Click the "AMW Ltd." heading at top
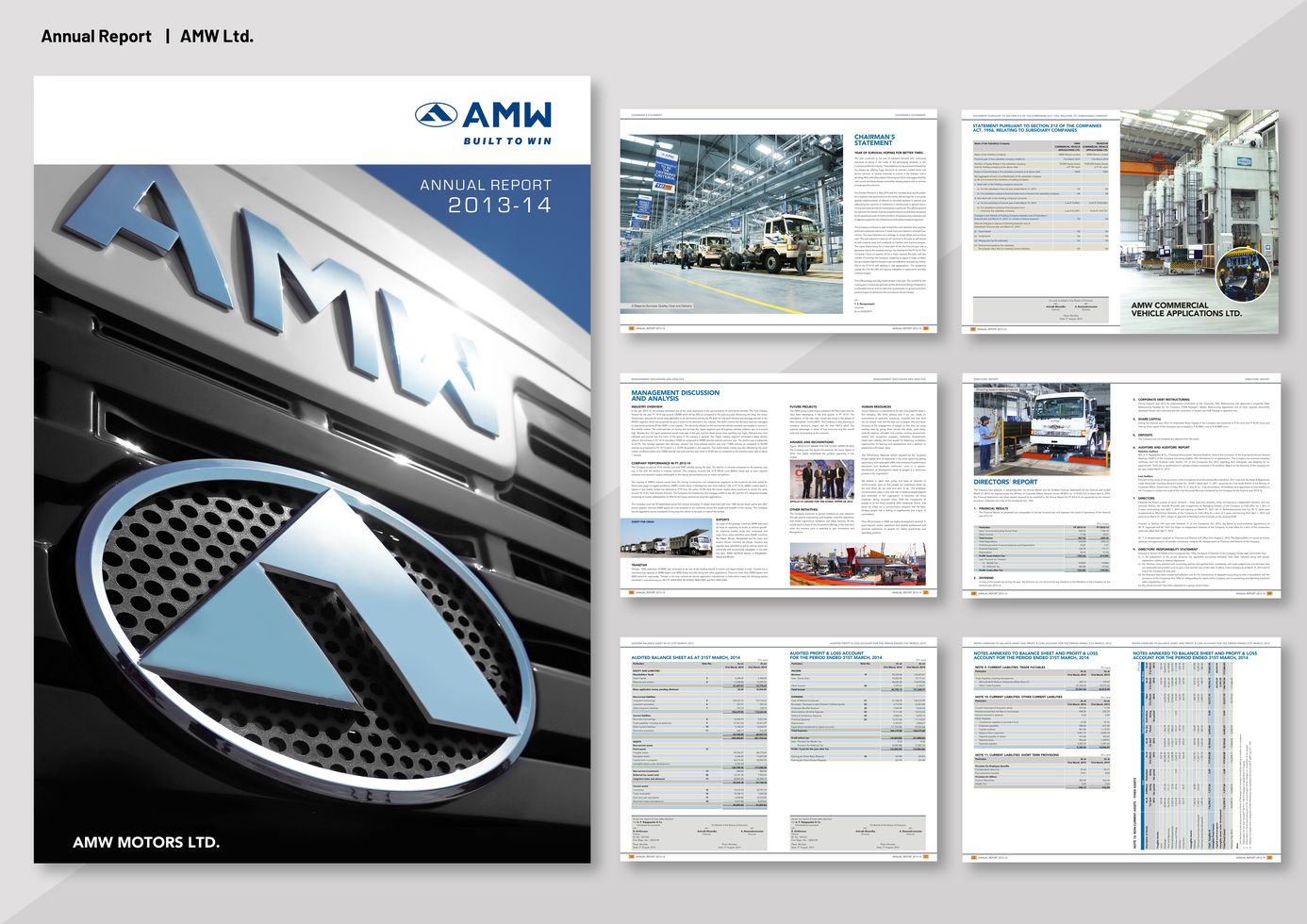1307x924 pixels. (217, 36)
